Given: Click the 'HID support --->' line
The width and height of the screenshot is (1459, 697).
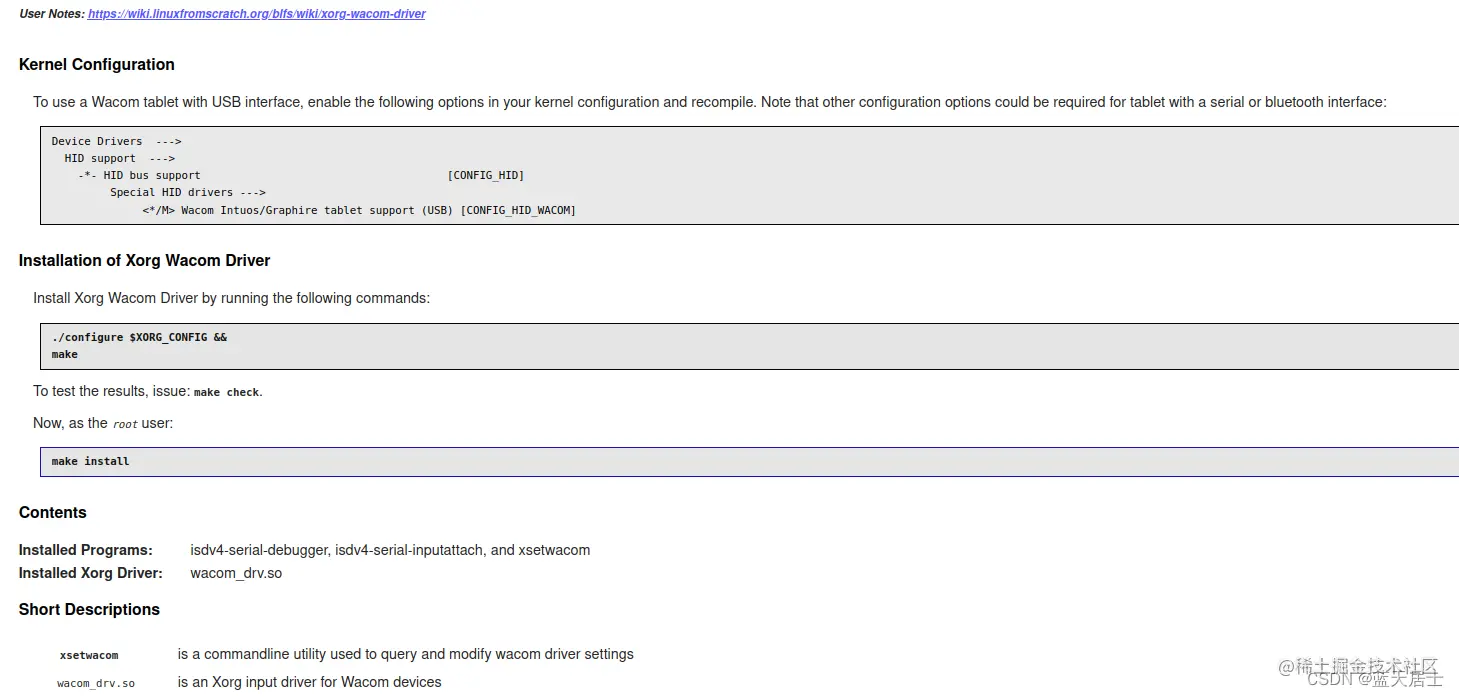Looking at the screenshot, I should [x=120, y=158].
